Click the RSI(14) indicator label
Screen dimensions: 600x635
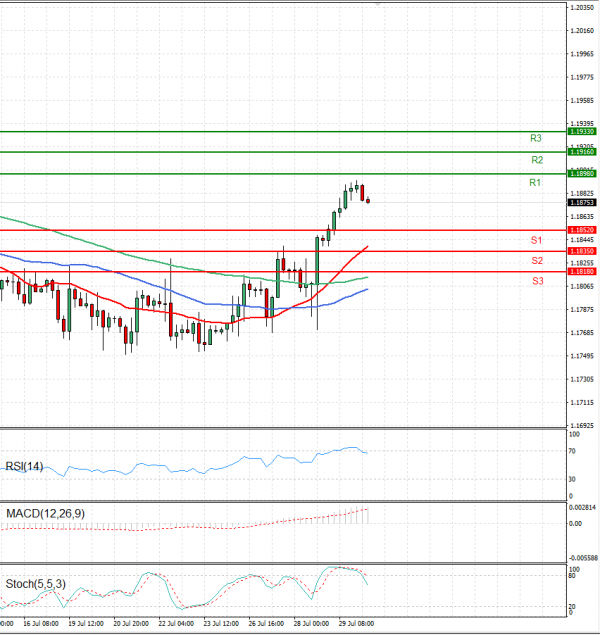click(x=24, y=467)
